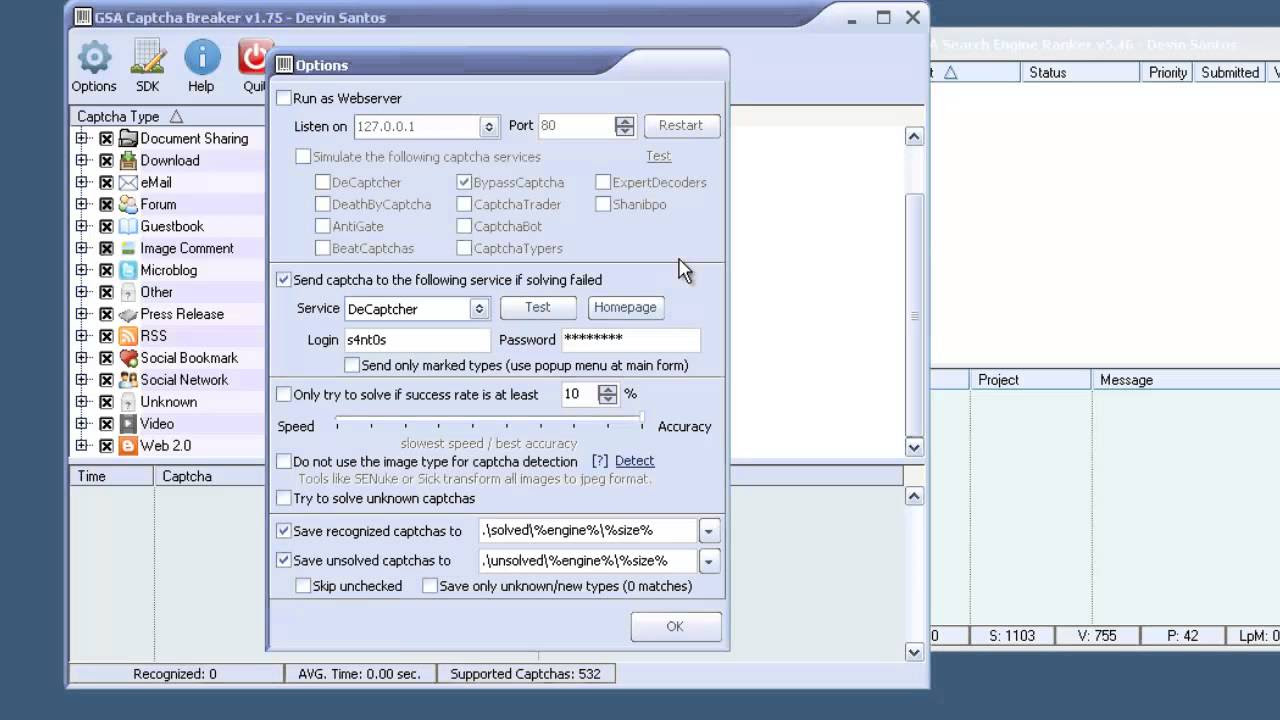Toggle Send only marked types checkbox
Viewport: 1280px width, 720px height.
pyautogui.click(x=352, y=365)
